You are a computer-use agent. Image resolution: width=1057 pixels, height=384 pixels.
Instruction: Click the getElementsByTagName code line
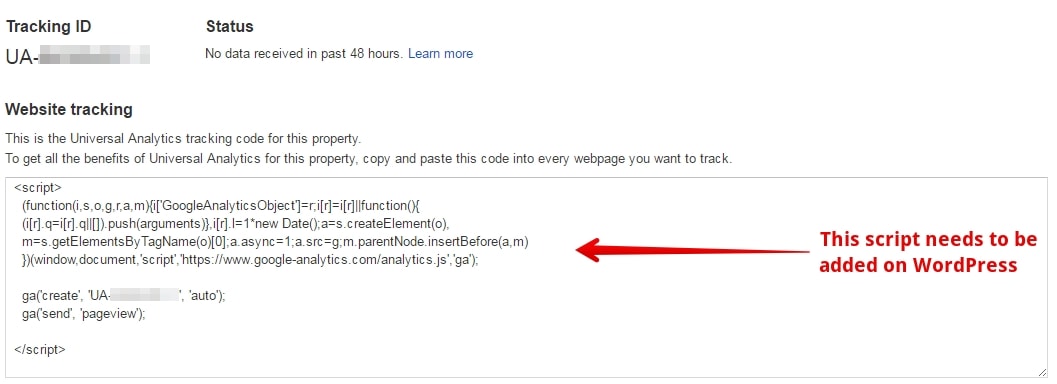coord(275,241)
